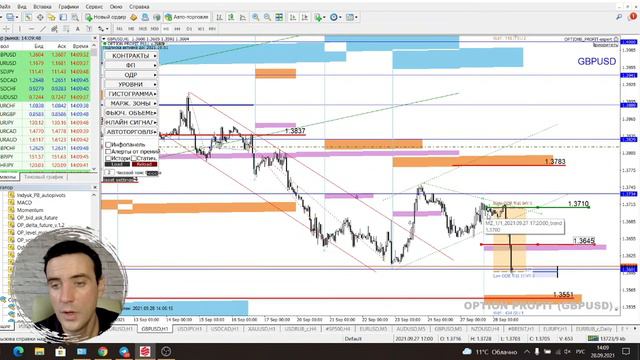
Task: Open the Графики menu
Action: 69,7
